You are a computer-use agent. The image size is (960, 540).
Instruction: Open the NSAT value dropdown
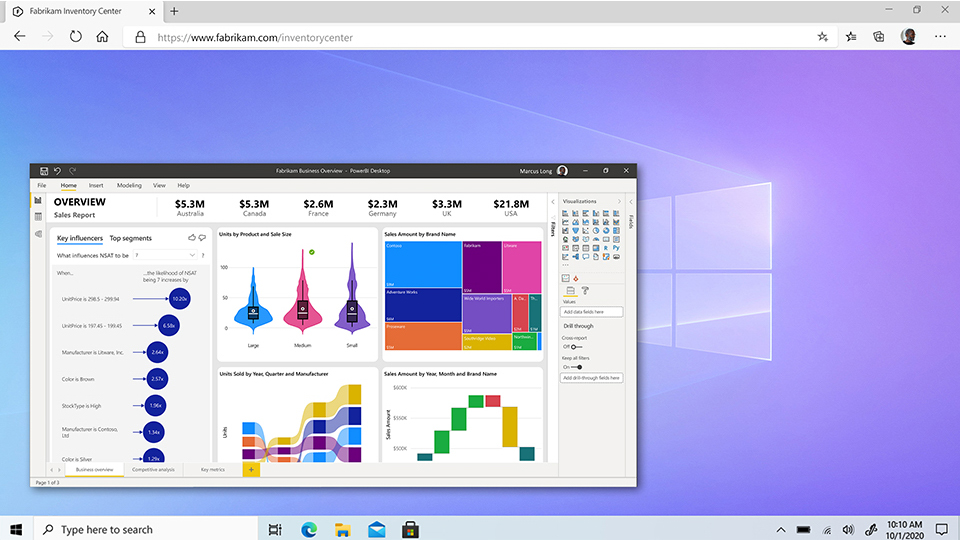[165, 255]
